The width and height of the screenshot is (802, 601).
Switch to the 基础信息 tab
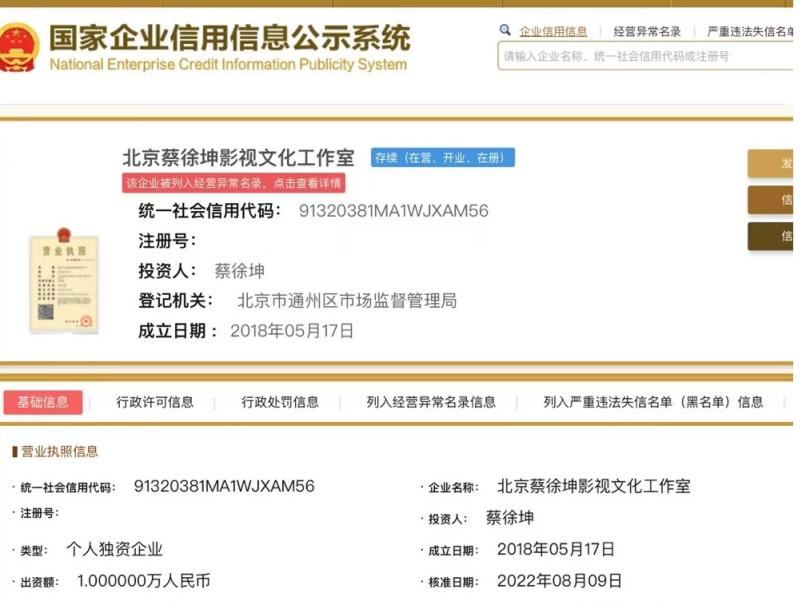pos(43,402)
